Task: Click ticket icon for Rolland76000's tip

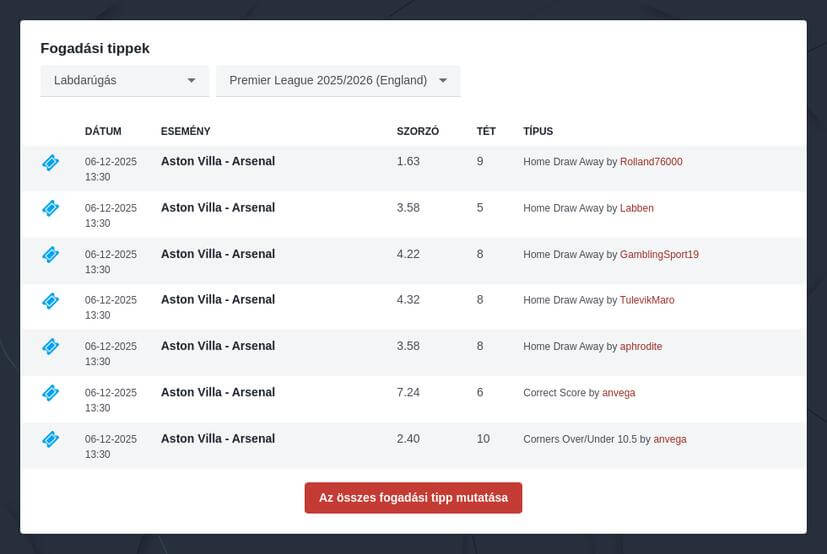Action: [51, 162]
